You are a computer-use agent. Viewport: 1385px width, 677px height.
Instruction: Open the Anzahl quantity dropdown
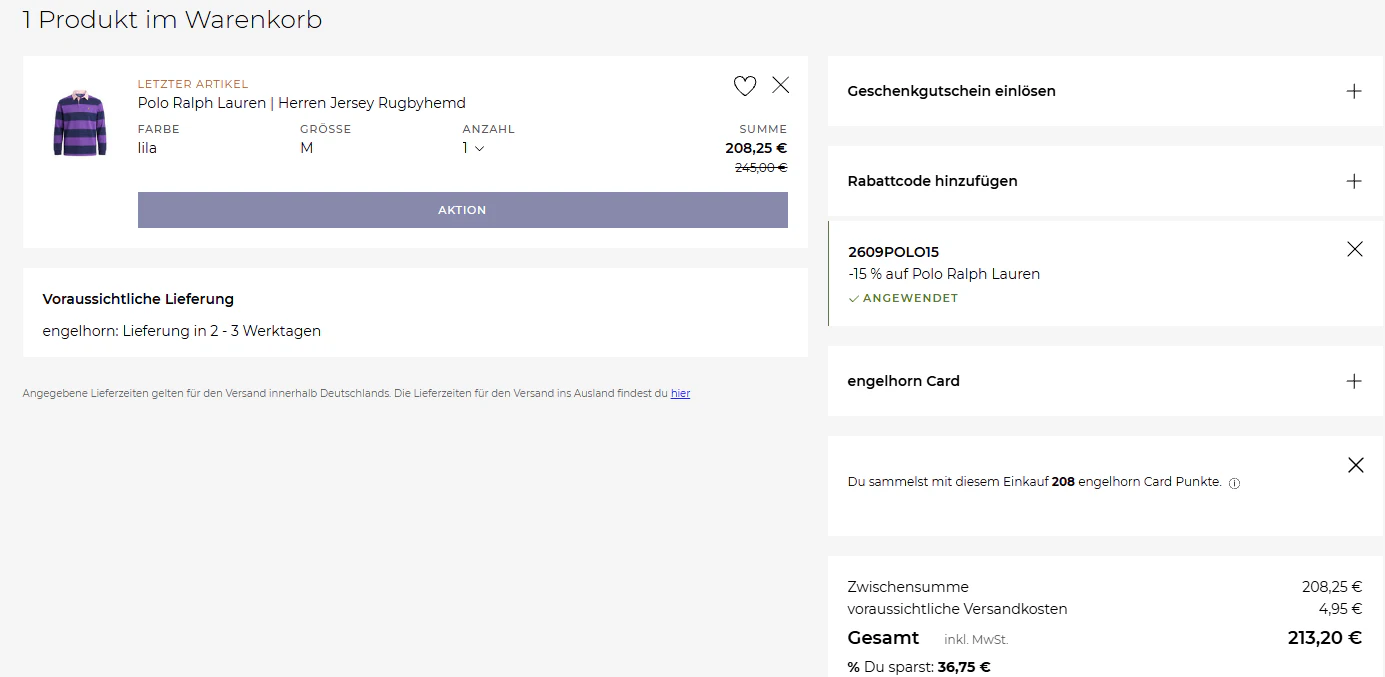point(473,148)
